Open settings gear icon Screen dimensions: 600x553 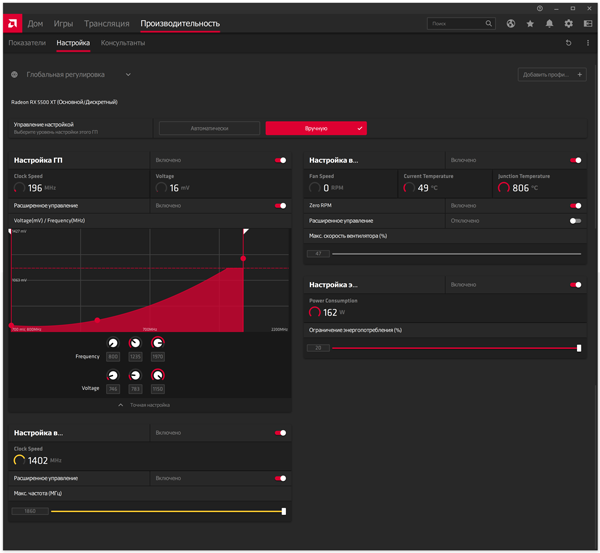click(568, 23)
